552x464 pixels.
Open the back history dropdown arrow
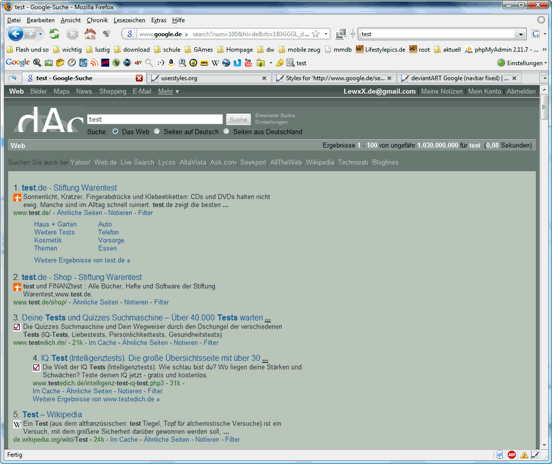(41, 34)
